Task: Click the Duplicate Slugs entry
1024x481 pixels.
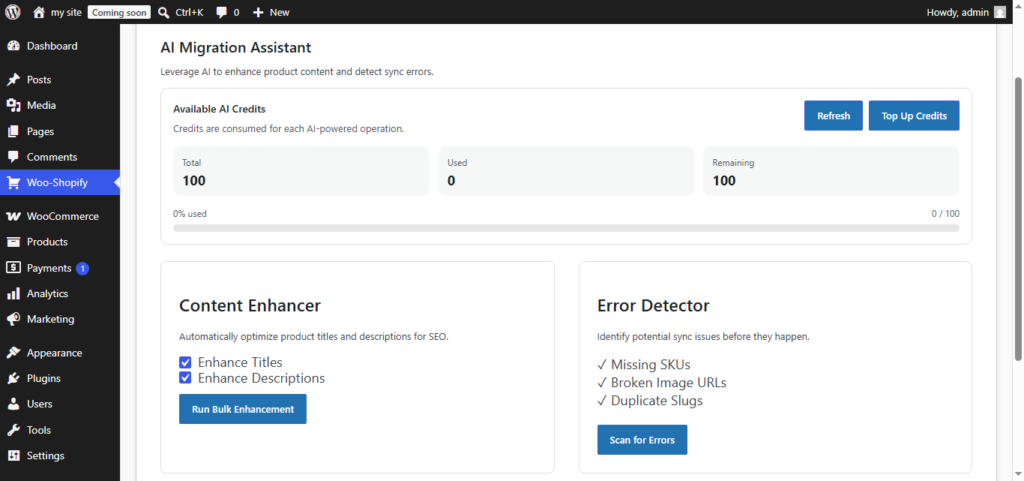Action: (x=650, y=401)
